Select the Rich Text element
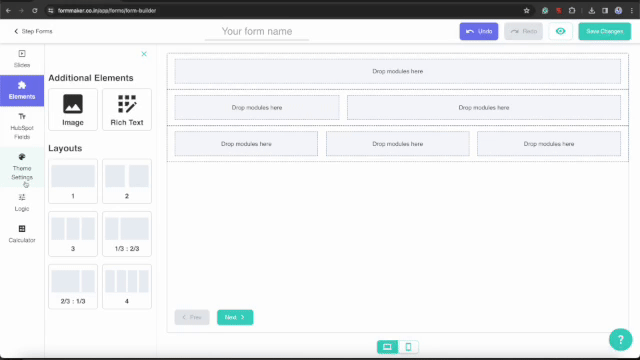Screen dimensions: 640x360 [x=127, y=109]
